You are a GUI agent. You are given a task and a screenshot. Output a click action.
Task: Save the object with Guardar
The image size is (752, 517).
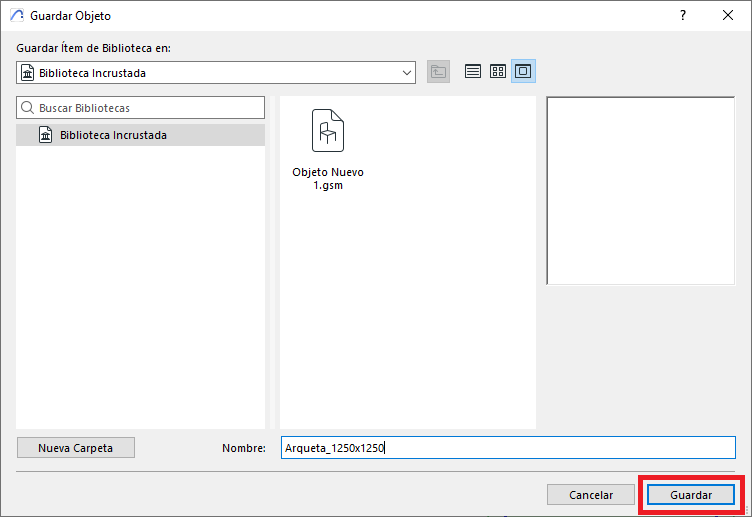coord(691,495)
